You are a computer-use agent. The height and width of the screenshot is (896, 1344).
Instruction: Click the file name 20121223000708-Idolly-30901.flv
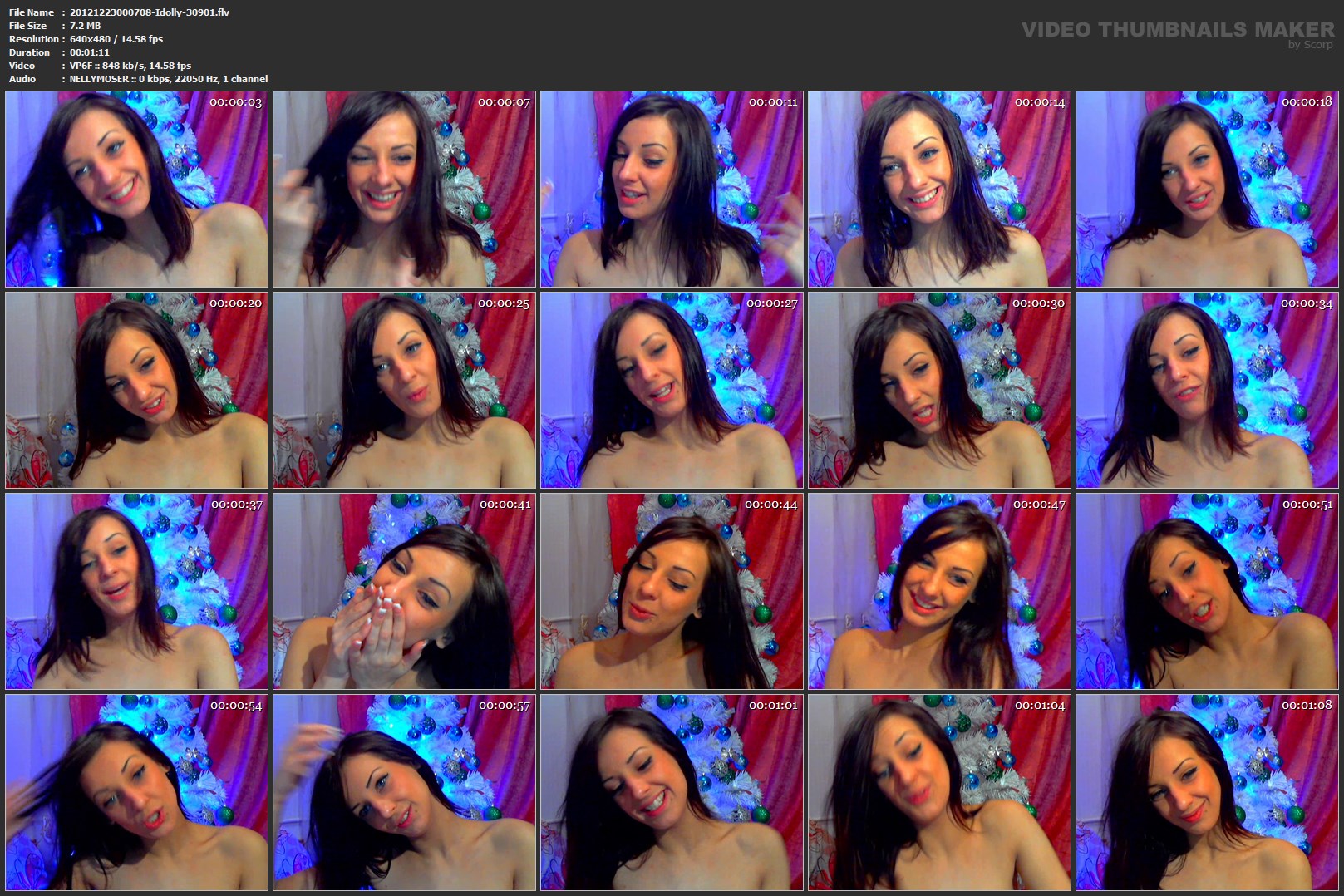click(x=150, y=12)
